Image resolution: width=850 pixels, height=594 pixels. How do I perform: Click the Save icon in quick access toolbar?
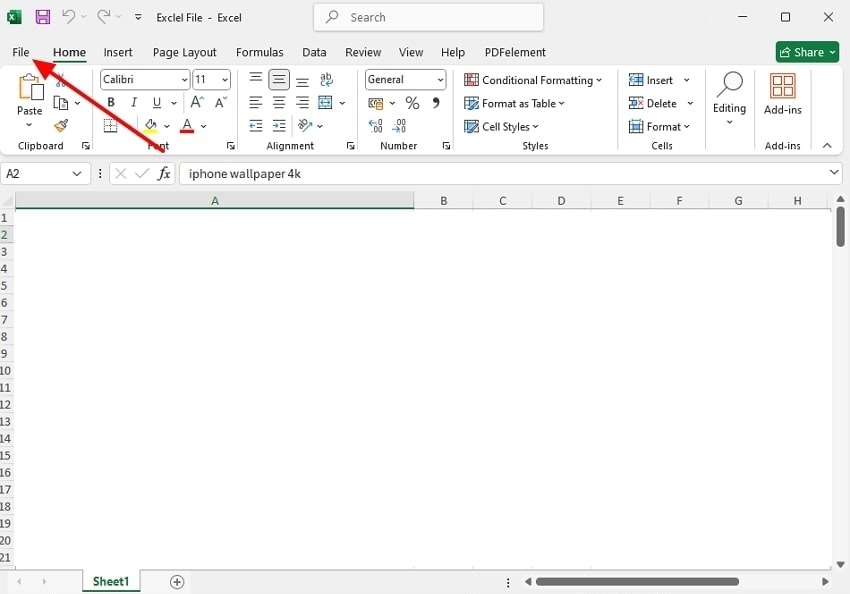[41, 17]
